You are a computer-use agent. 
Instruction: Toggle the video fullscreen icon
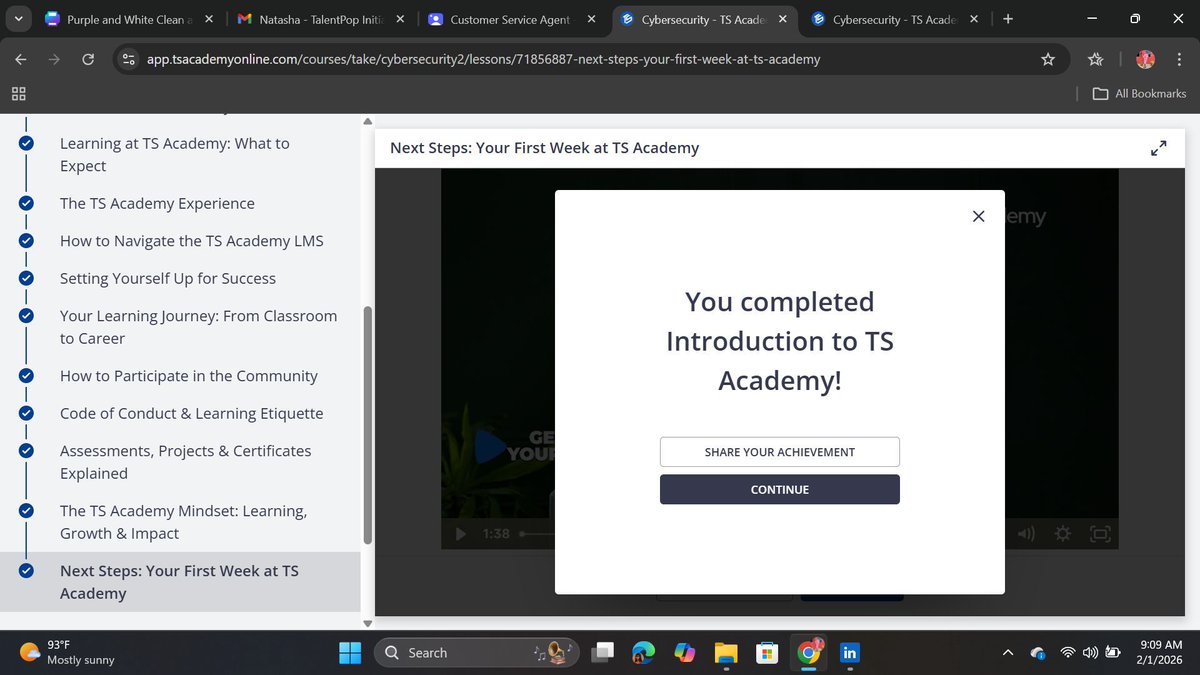pyautogui.click(x=1099, y=534)
